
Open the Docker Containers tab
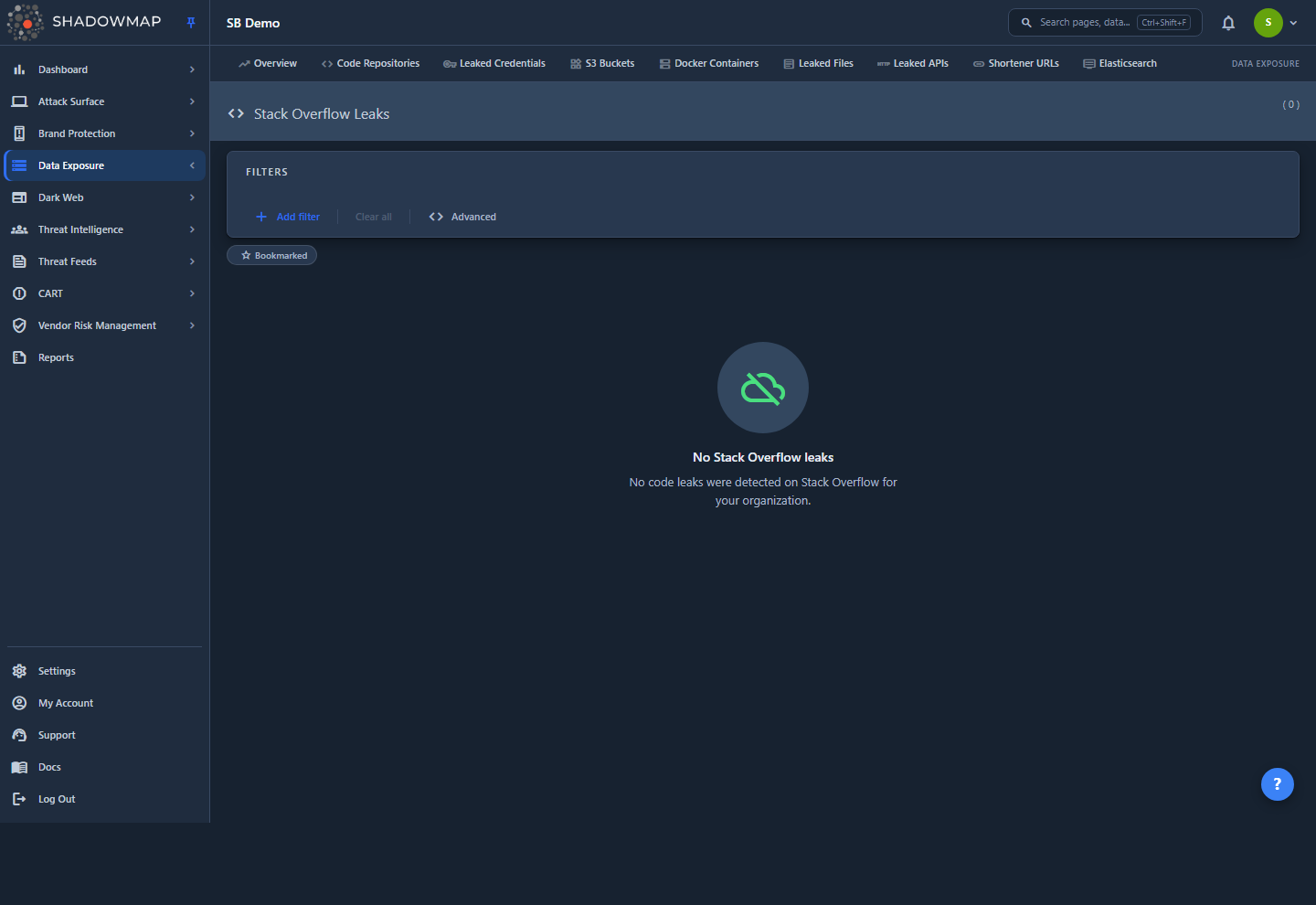click(709, 63)
